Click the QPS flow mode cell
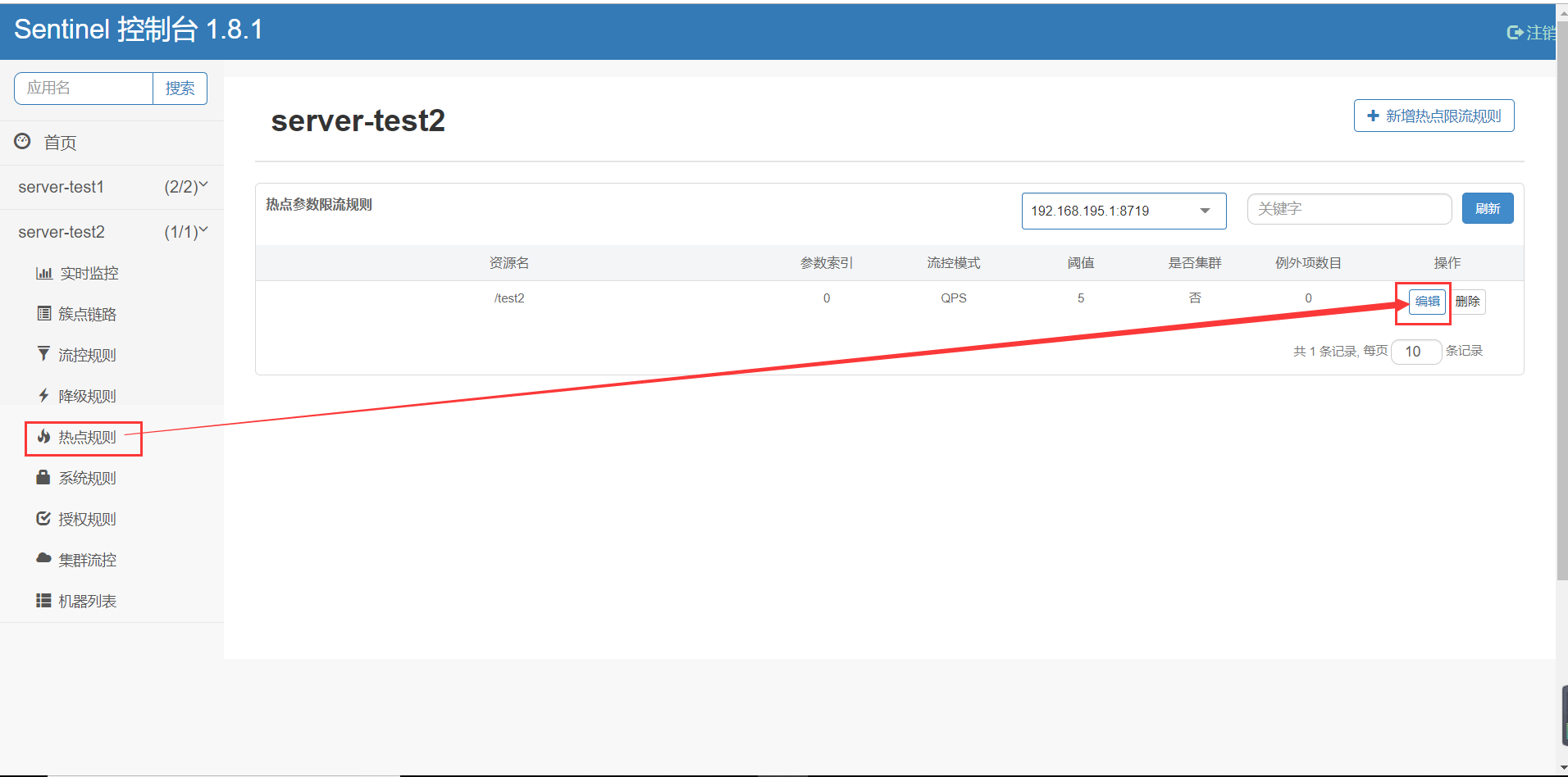Screen dimensions: 1568x777 pos(954,298)
